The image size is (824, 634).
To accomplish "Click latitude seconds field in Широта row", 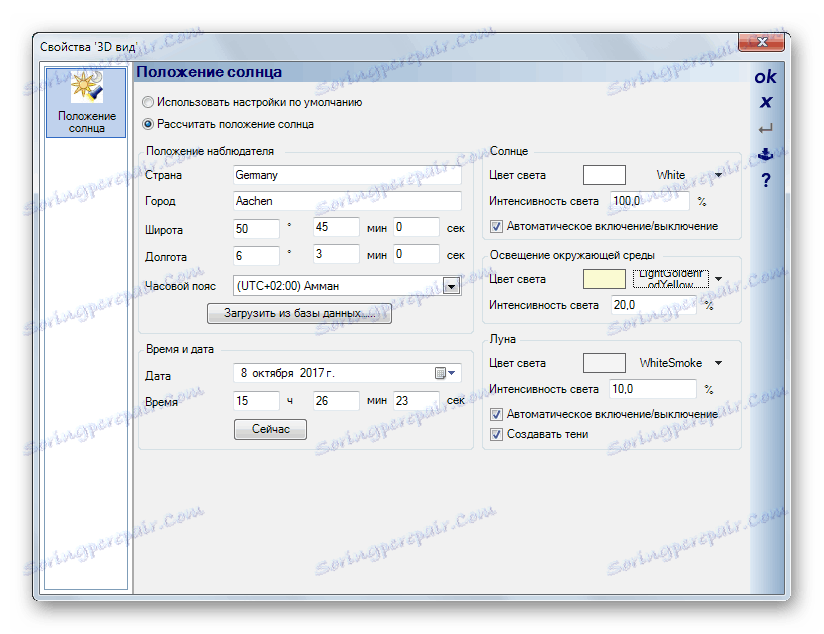I will [416, 227].
